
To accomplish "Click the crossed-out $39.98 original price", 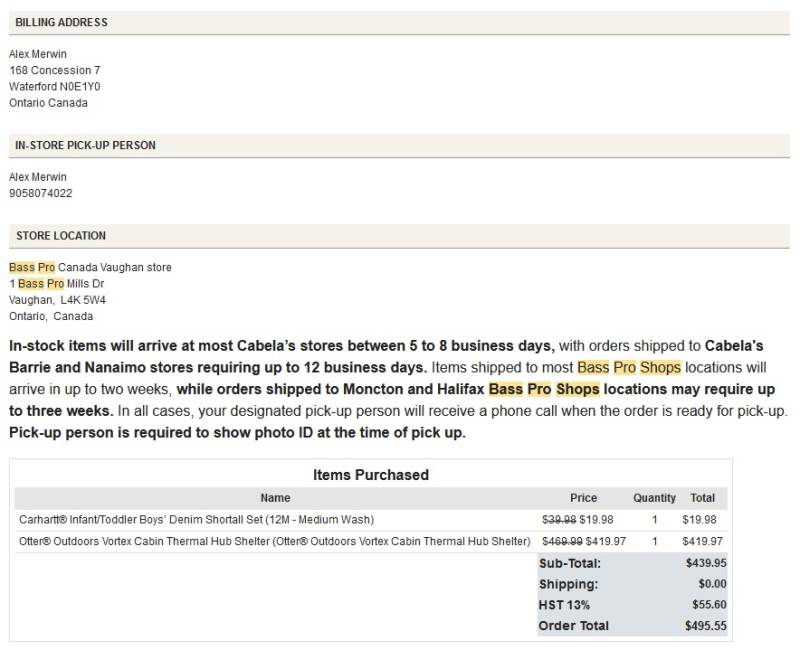I will 559,520.
